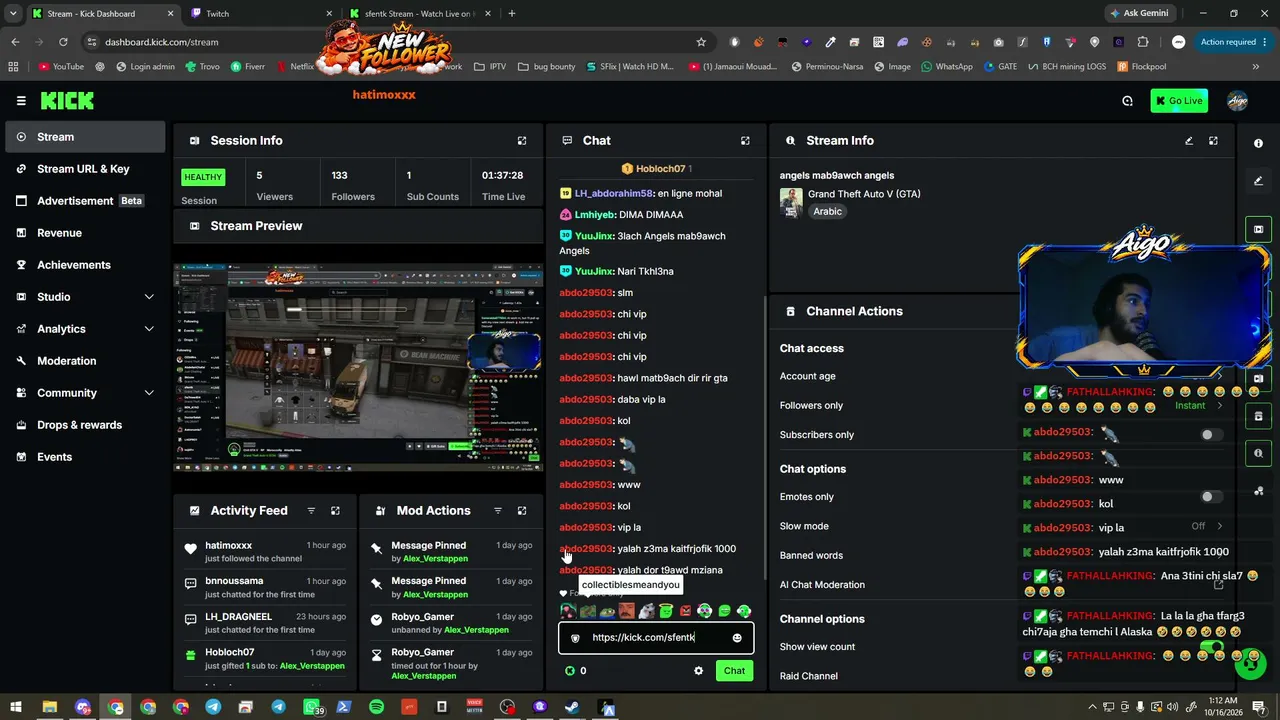The height and width of the screenshot is (720, 1280).
Task: Click the Stream Preview thumbnail
Action: tap(358, 367)
